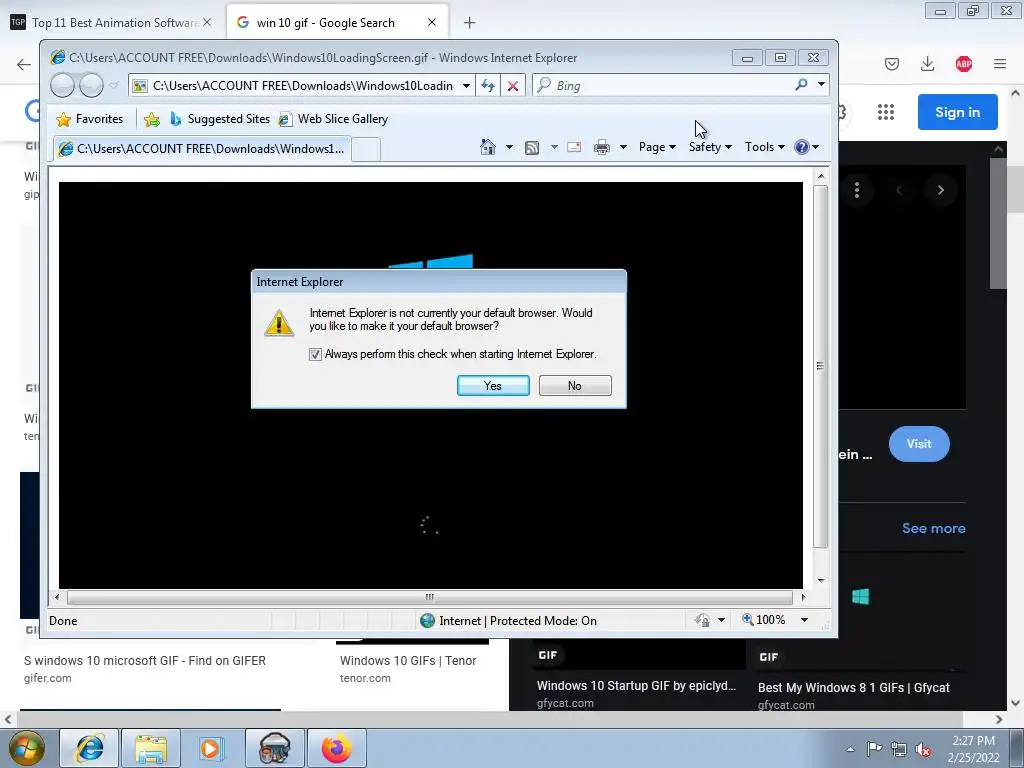Open the Favorites star button

pos(90,119)
